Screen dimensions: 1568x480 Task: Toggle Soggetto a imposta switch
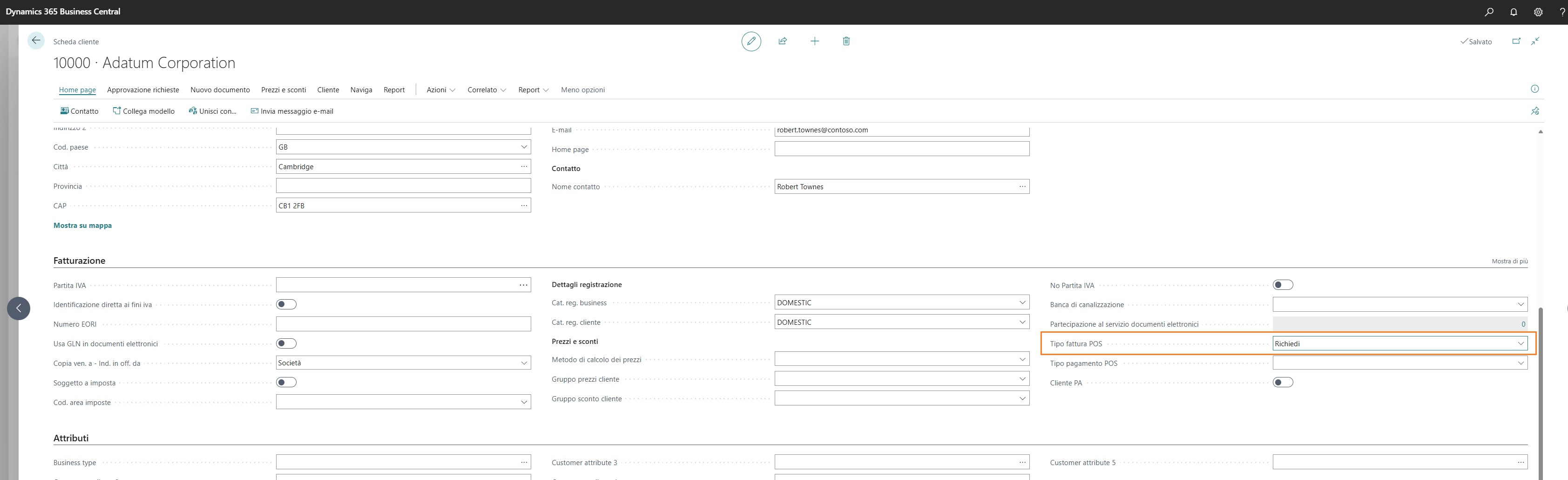tap(286, 383)
